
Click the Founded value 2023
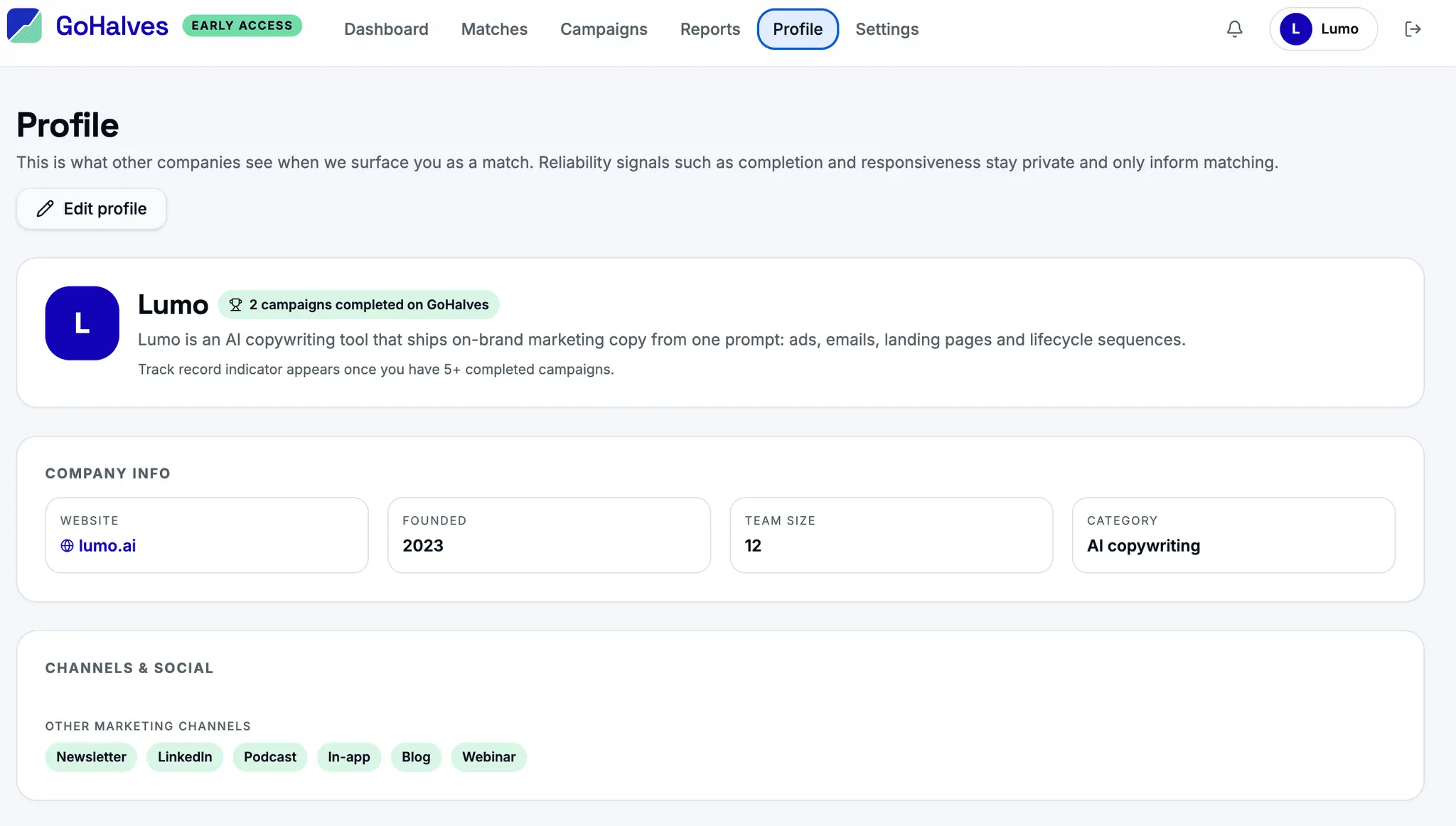[423, 546]
